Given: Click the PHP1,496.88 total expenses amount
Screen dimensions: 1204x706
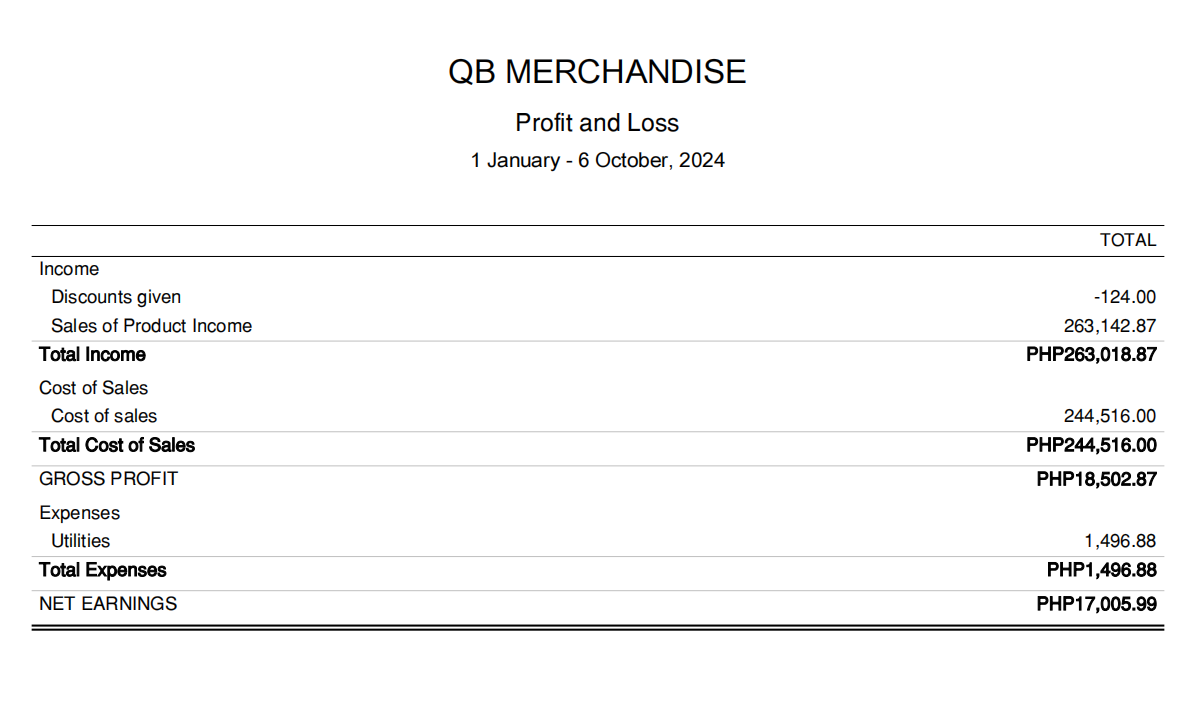Looking at the screenshot, I should (x=1101, y=570).
